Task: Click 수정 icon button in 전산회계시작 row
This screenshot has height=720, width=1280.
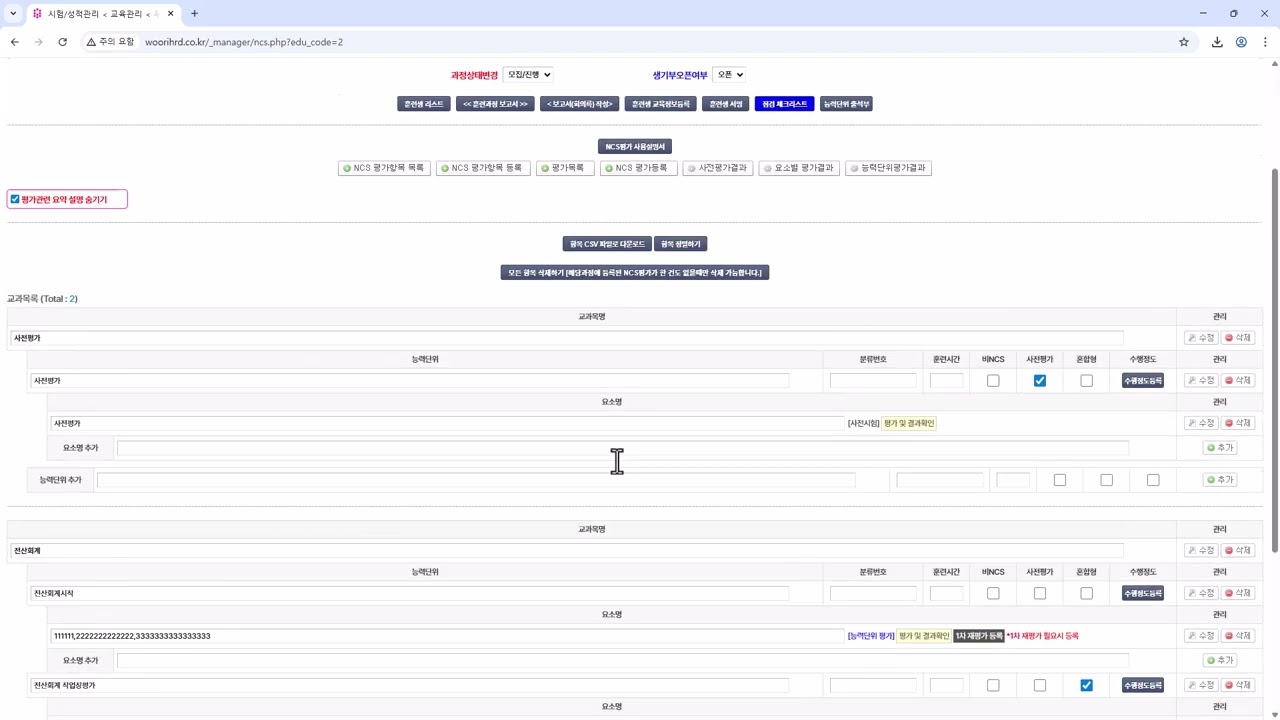Action: (1201, 593)
